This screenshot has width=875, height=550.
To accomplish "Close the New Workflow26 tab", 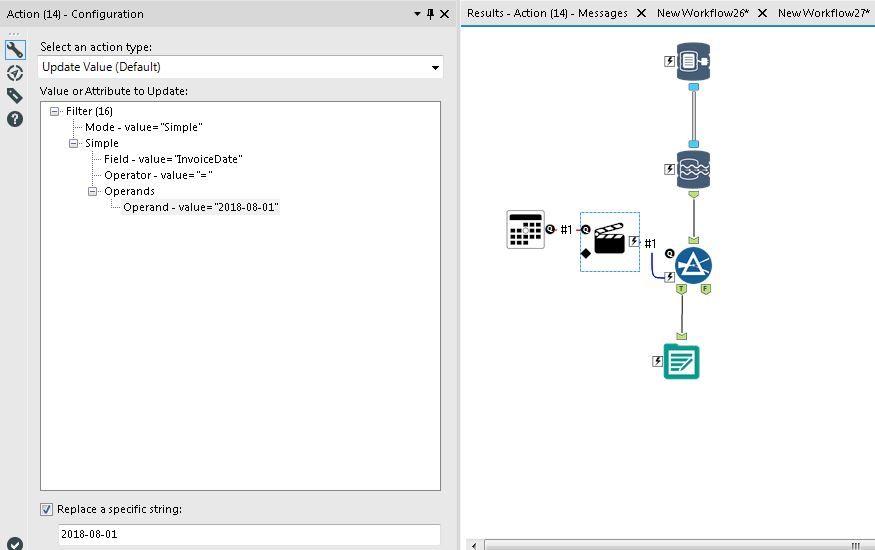I will coord(762,13).
